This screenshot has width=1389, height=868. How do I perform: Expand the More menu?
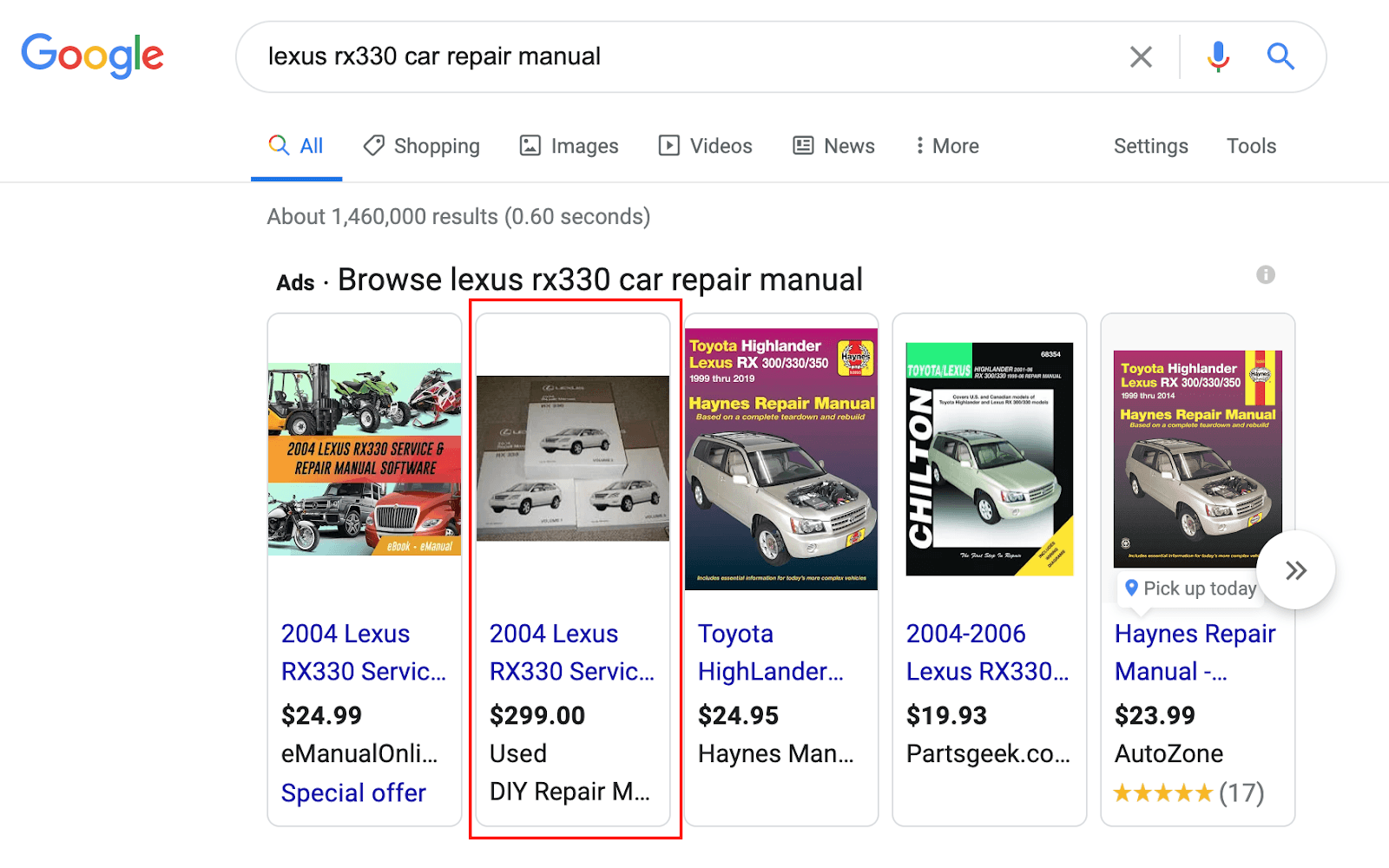[x=947, y=146]
